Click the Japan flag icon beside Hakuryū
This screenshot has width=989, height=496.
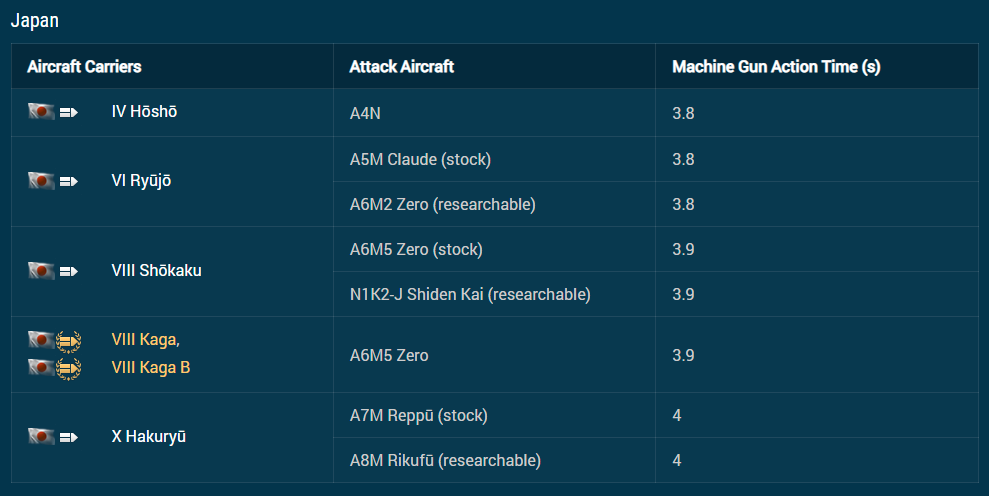(41, 436)
